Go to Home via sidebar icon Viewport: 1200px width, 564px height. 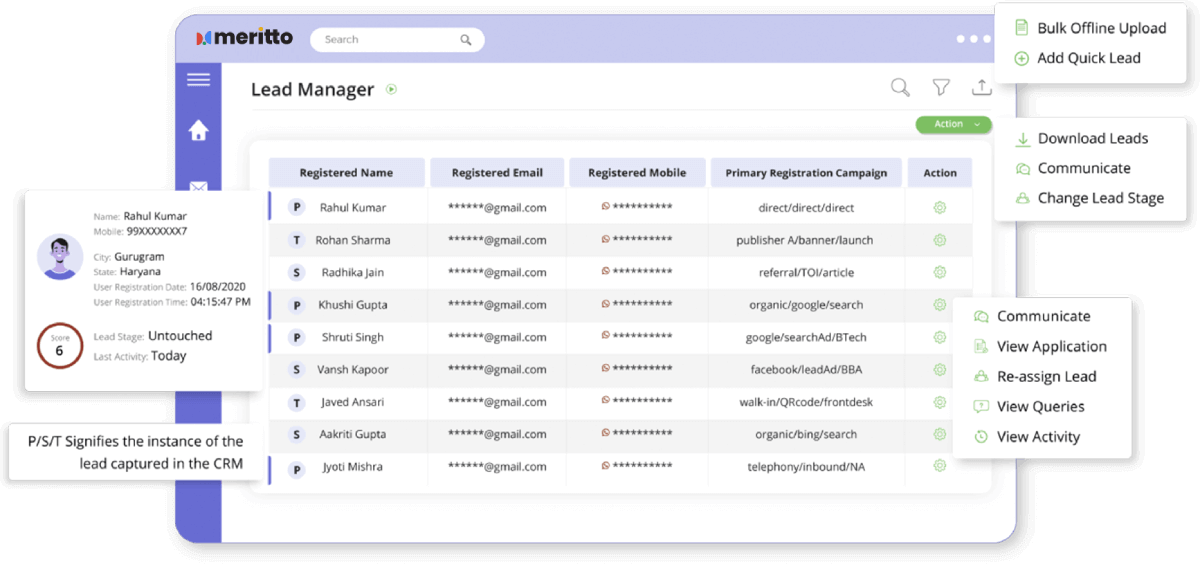click(x=198, y=130)
